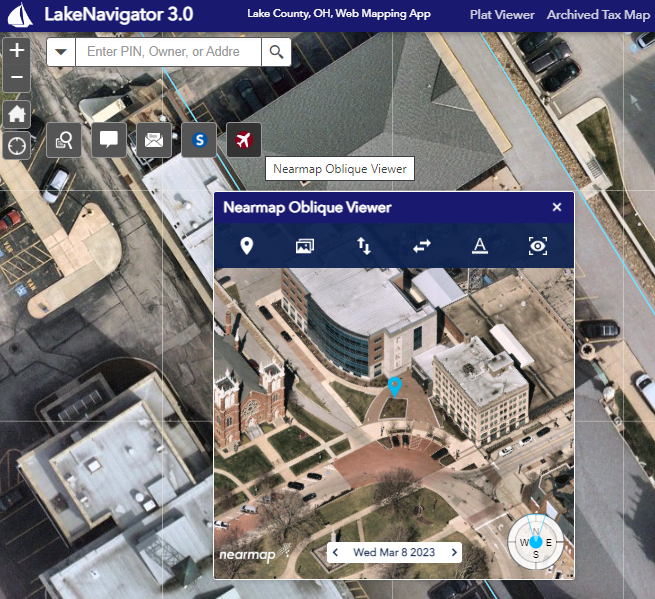
Task: Toggle the underlined A text labels icon
Action: 480,246
